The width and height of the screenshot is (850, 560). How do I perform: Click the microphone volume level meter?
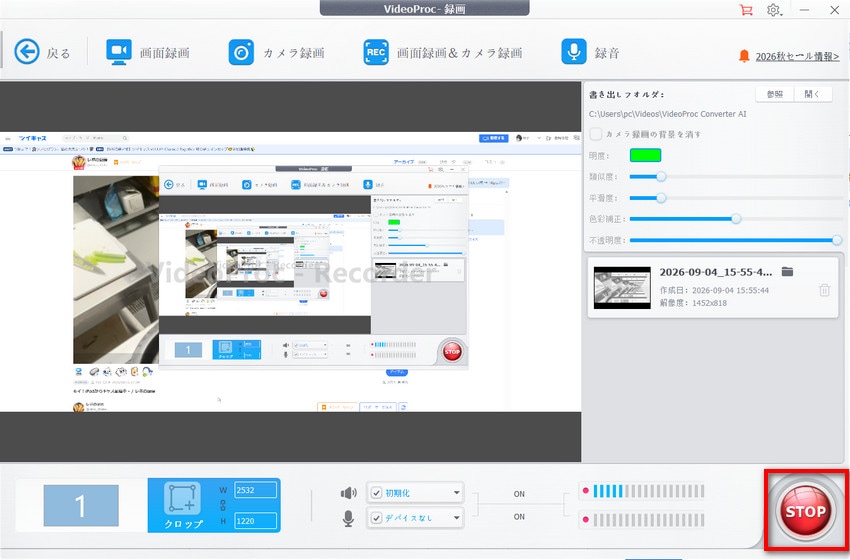648,520
